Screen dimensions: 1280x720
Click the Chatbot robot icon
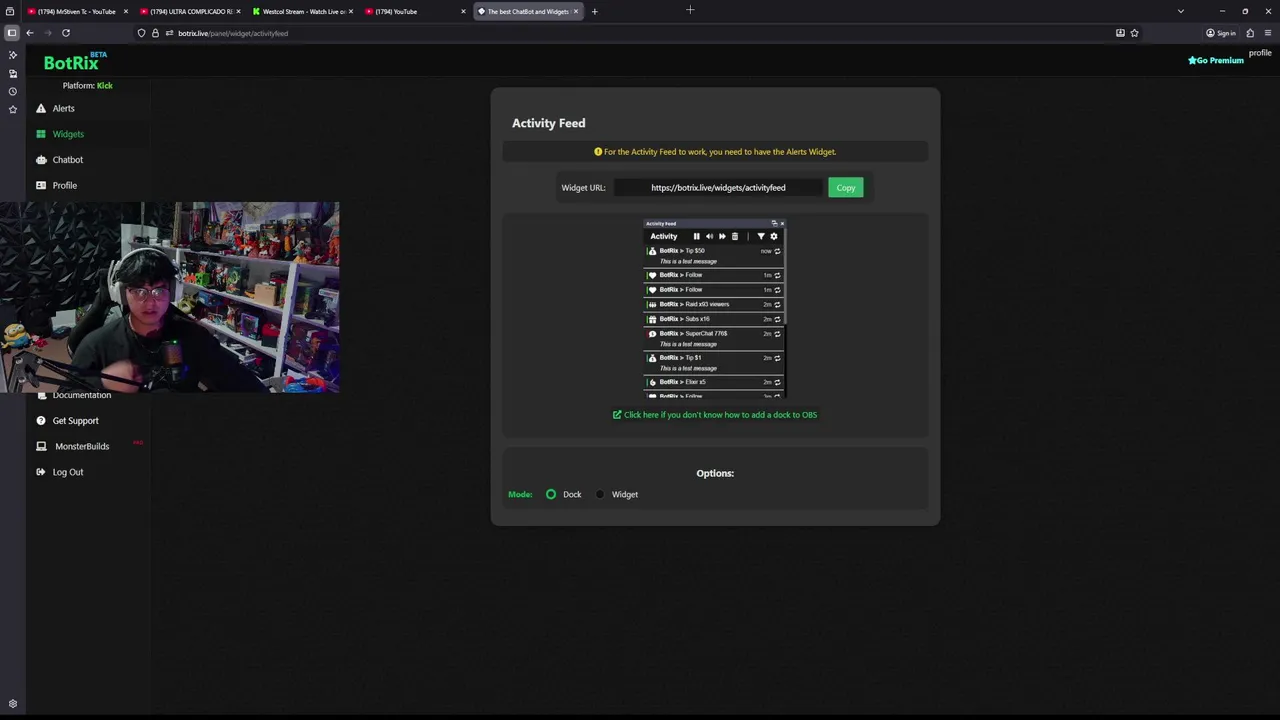[x=41, y=160]
